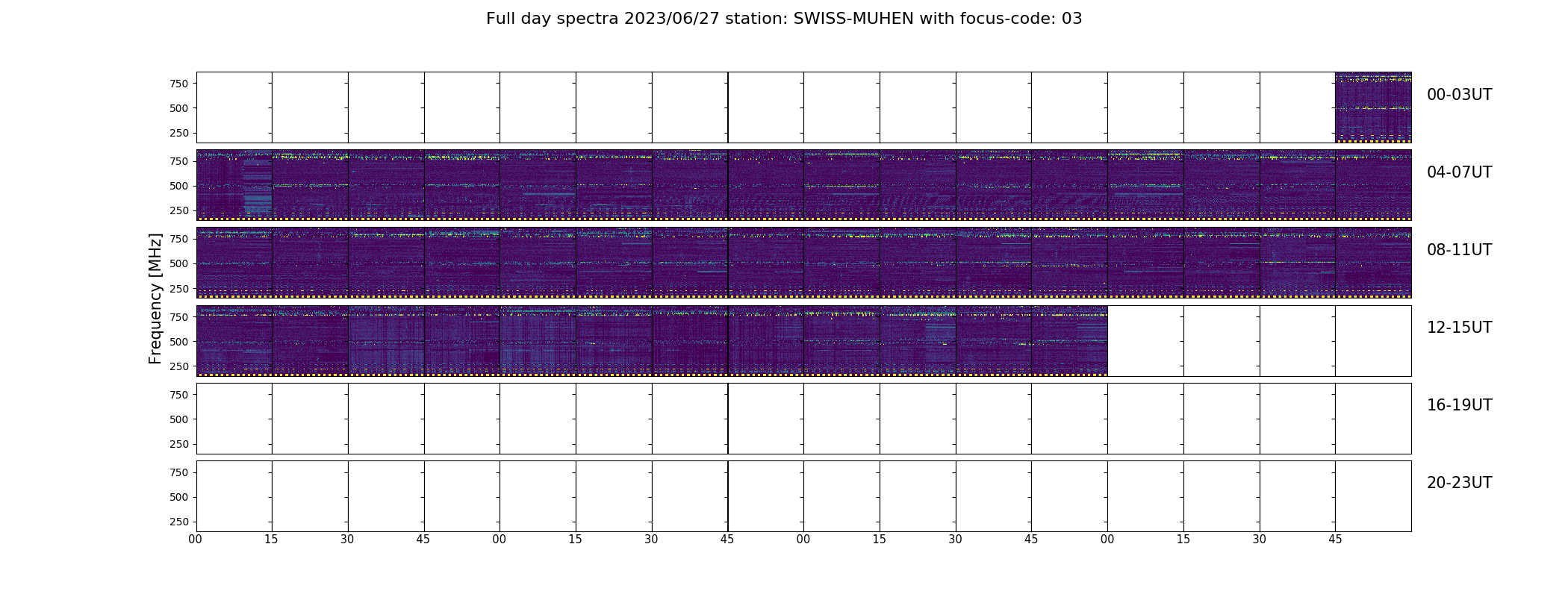Viewport: 1568px width, 597px height.
Task: Select the "08-11UT" row label
Action: point(1459,250)
